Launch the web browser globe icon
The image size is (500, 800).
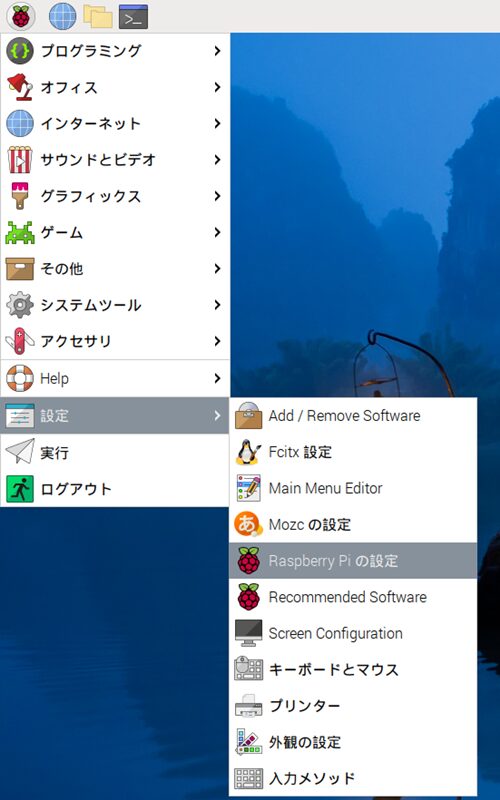click(62, 16)
